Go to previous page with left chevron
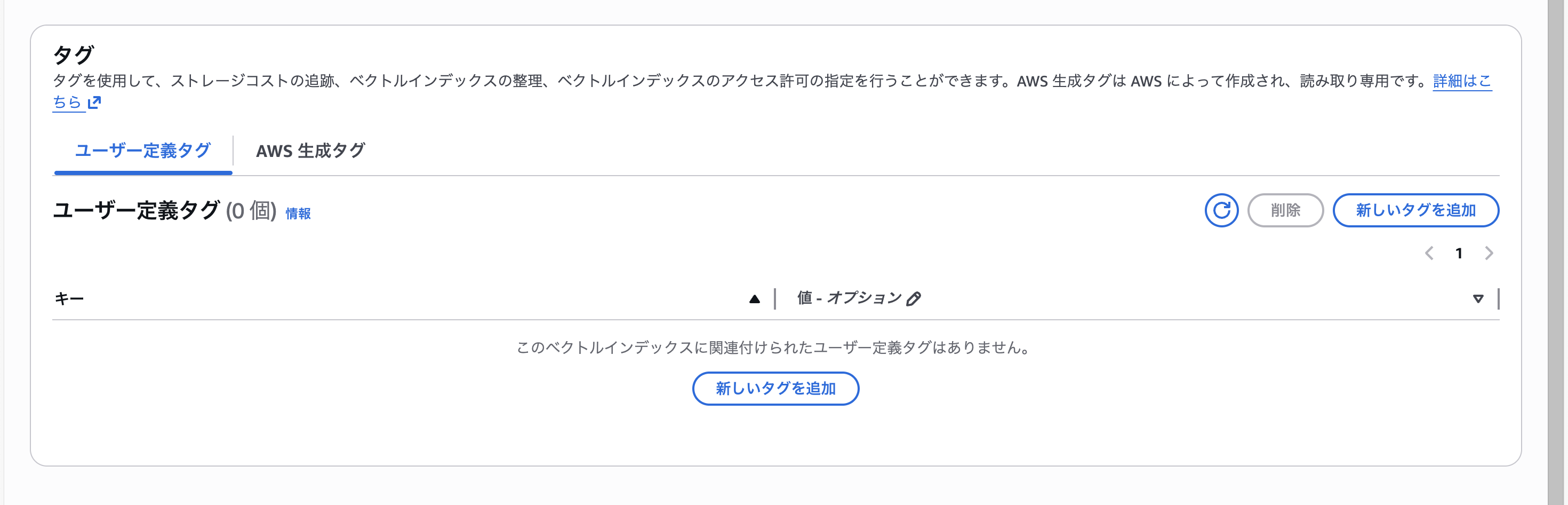Screen dimensions: 1568x505 click(1429, 254)
